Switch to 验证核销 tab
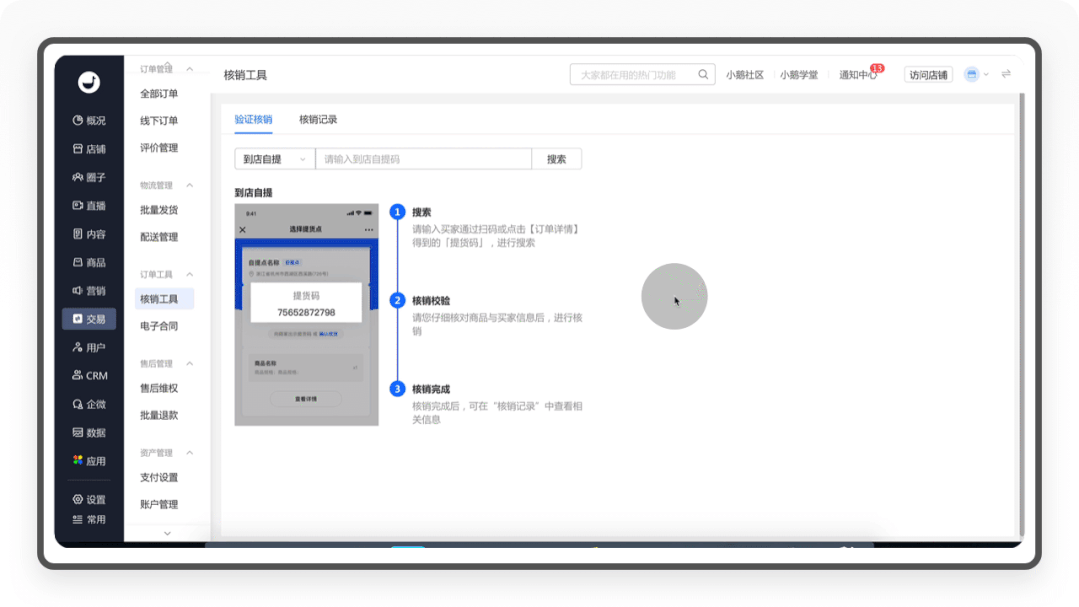The width and height of the screenshot is (1079, 607). 253,120
